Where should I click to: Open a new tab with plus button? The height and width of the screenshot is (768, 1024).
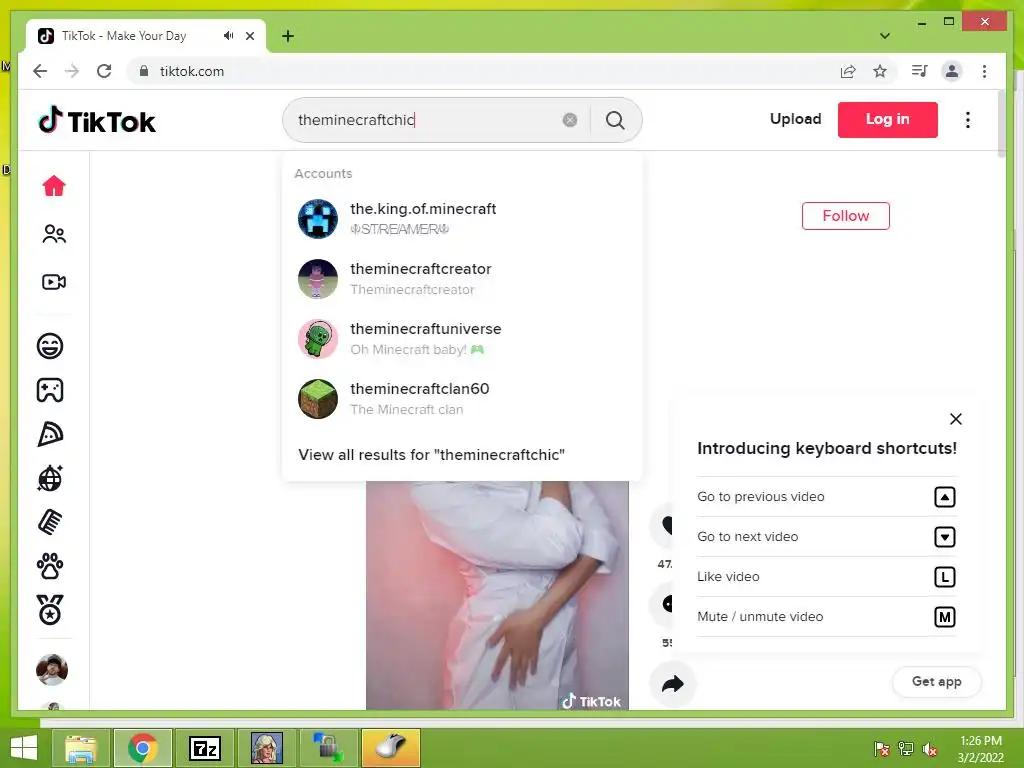288,36
